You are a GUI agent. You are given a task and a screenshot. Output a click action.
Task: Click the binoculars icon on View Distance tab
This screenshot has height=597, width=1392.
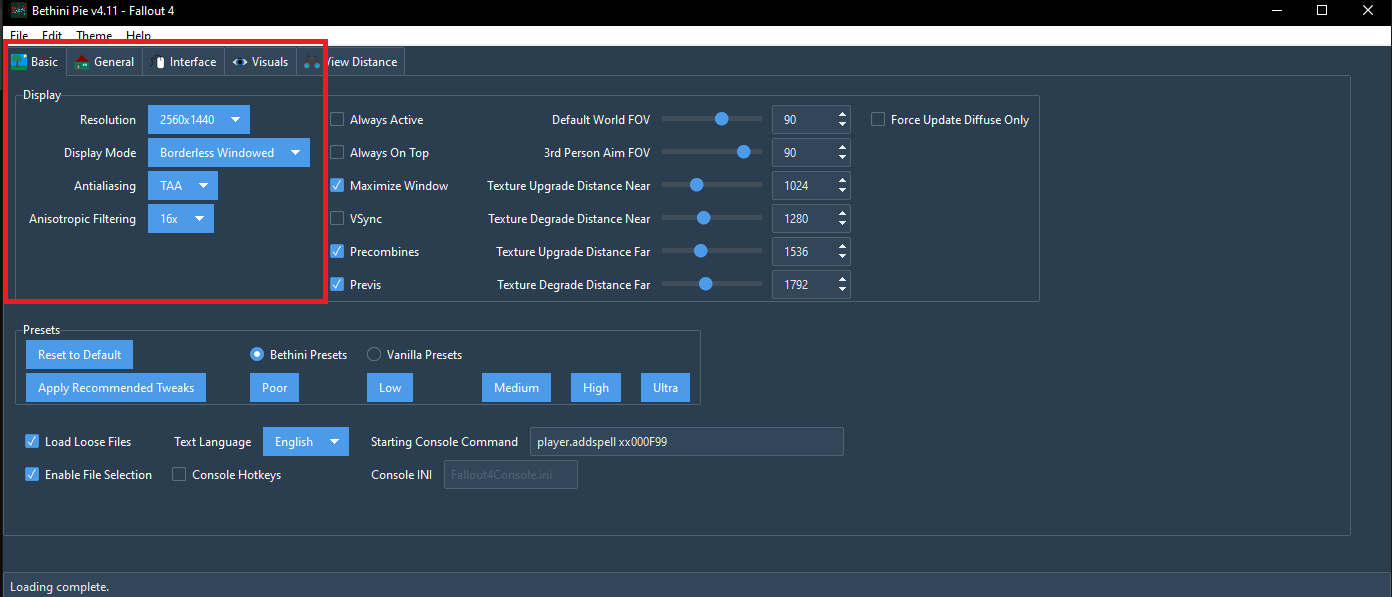pos(311,61)
